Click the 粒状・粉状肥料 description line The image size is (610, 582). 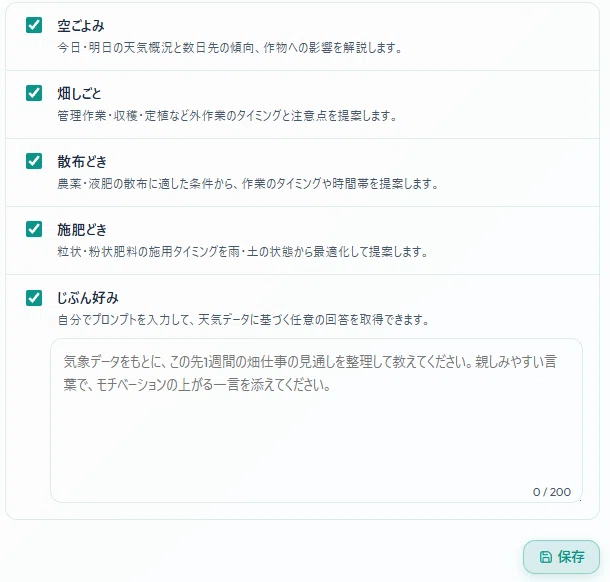(243, 252)
